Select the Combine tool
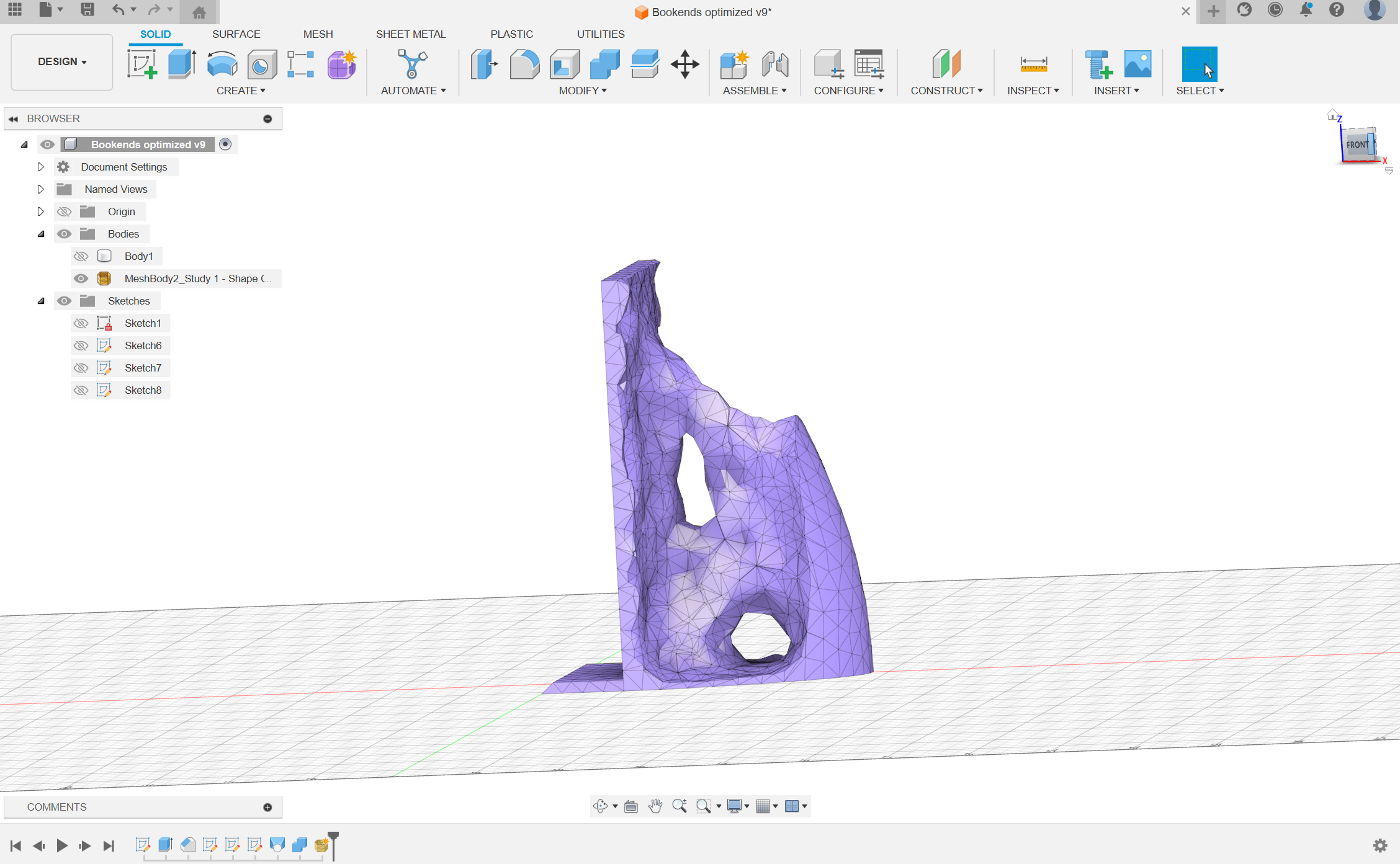This screenshot has height=864, width=1400. [x=604, y=64]
